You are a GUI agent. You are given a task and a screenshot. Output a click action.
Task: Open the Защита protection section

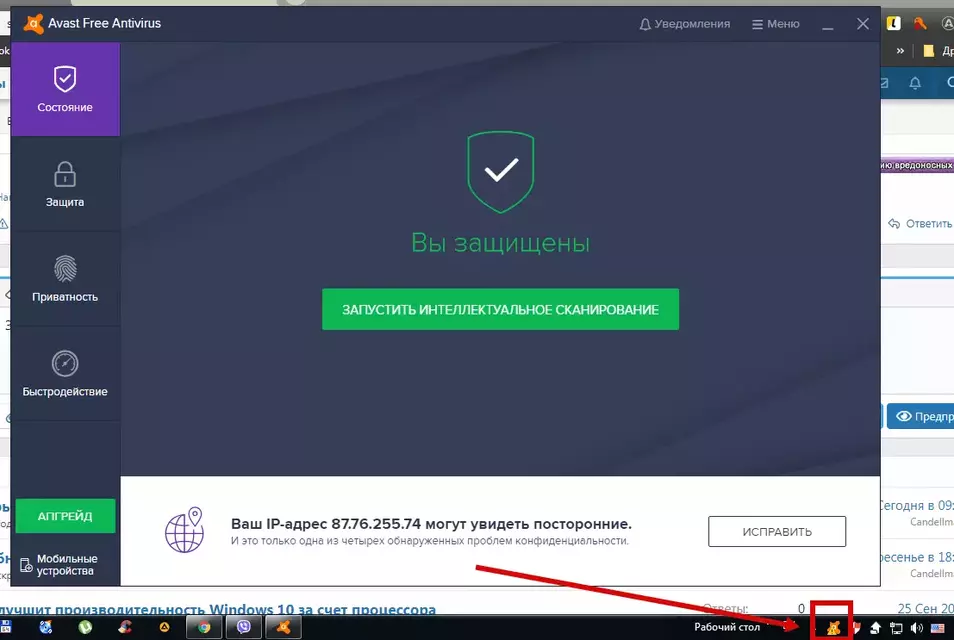[x=65, y=184]
